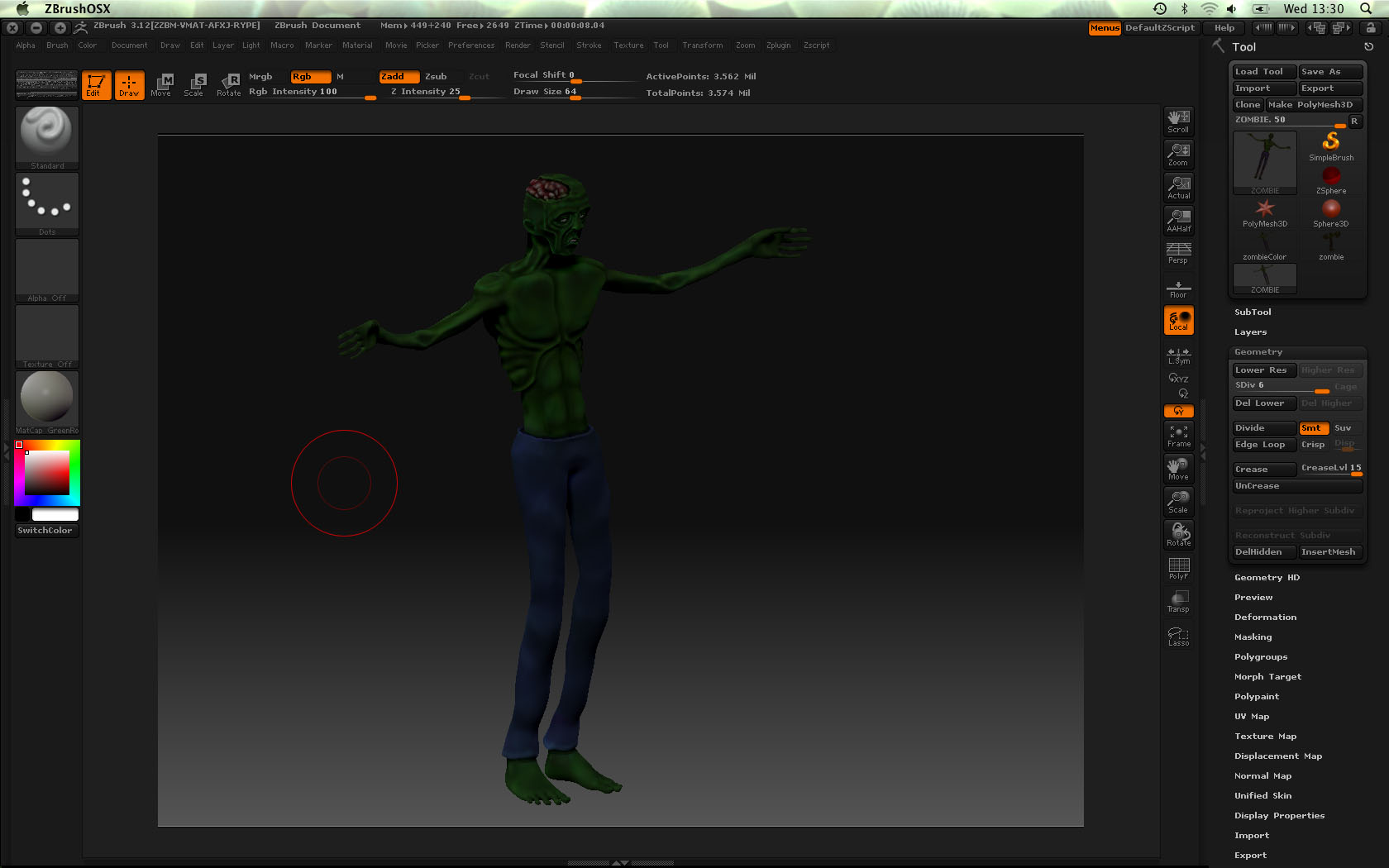Open the Preferences menu
The width and height of the screenshot is (1389, 868).
pyautogui.click(x=471, y=45)
